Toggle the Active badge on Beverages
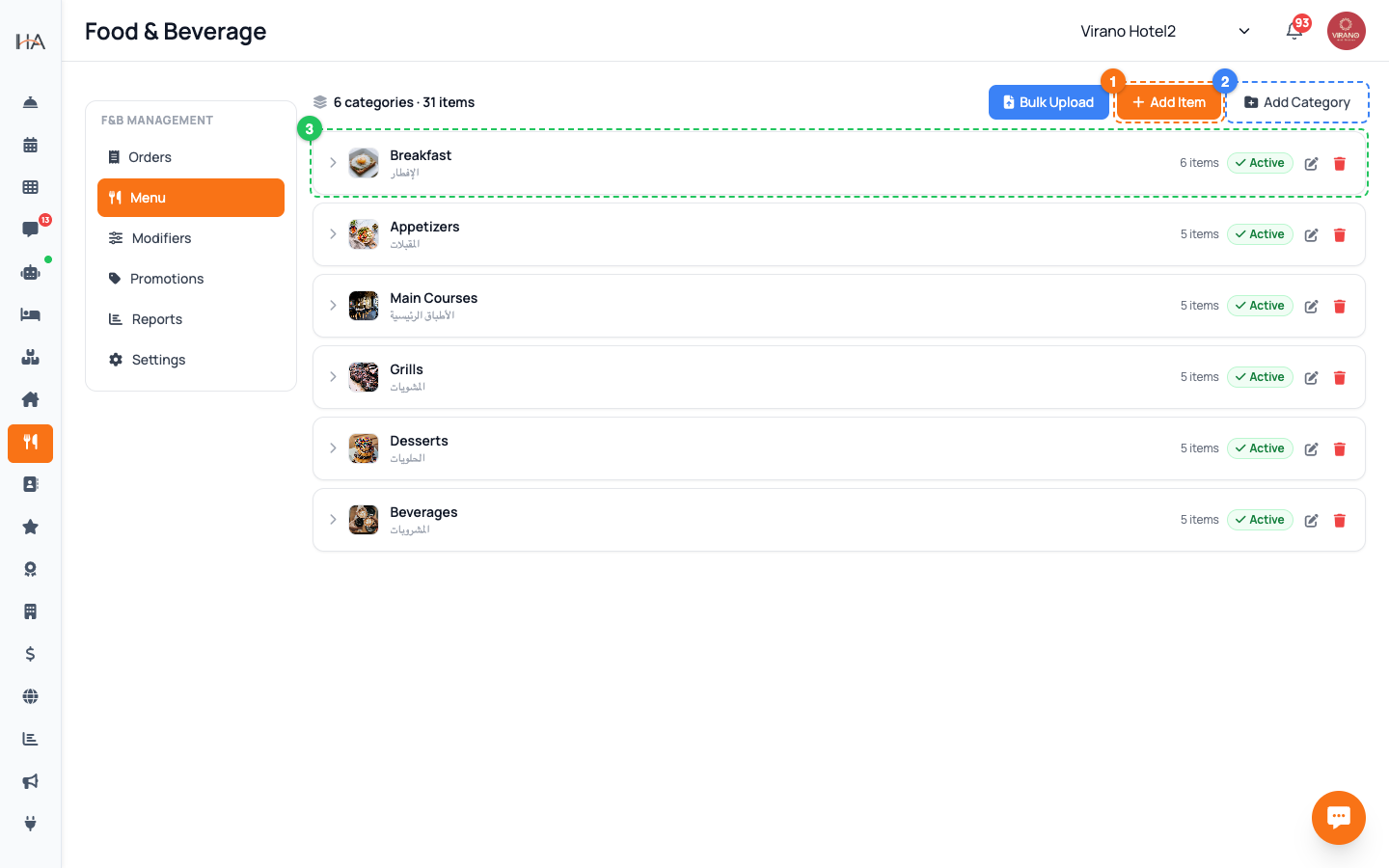The height and width of the screenshot is (868, 1389). (1260, 520)
